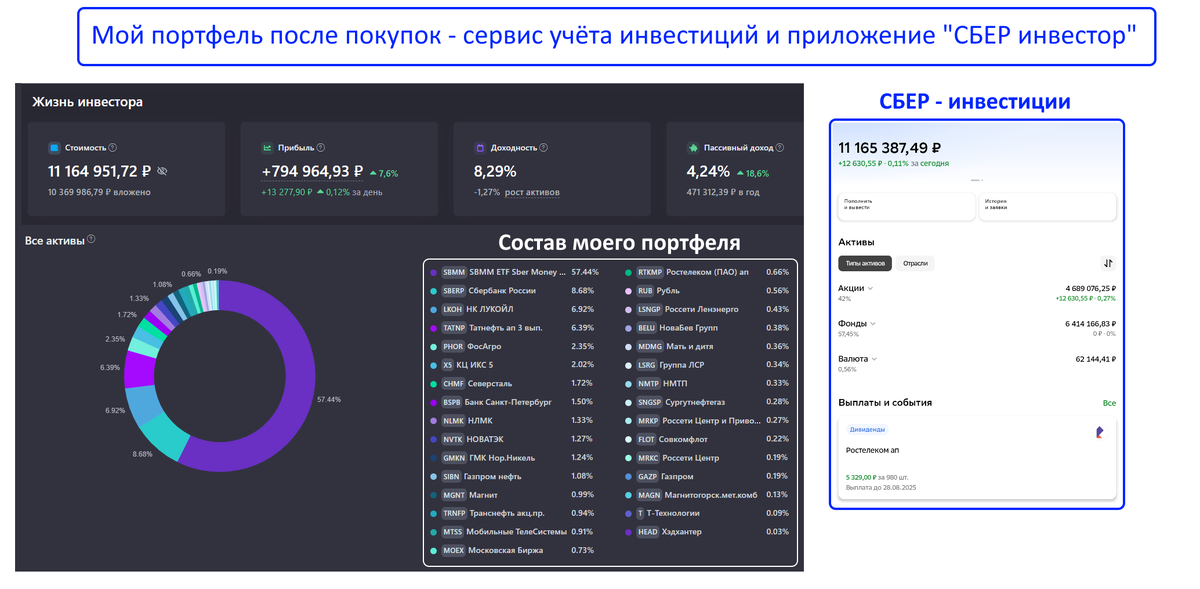Click the Сбербанк России row

point(513,291)
